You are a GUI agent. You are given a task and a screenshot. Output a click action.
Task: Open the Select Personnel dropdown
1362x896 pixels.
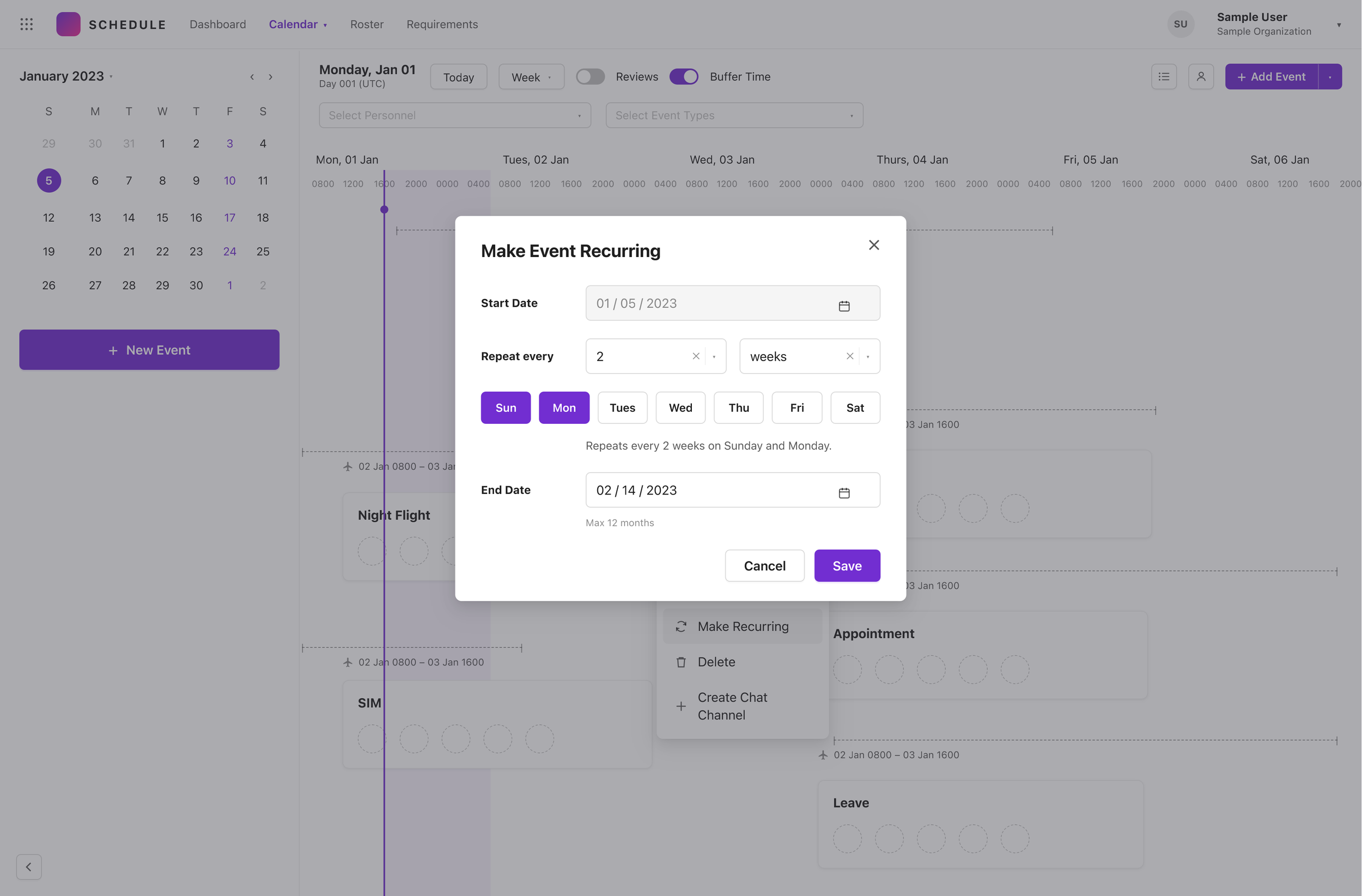click(454, 115)
